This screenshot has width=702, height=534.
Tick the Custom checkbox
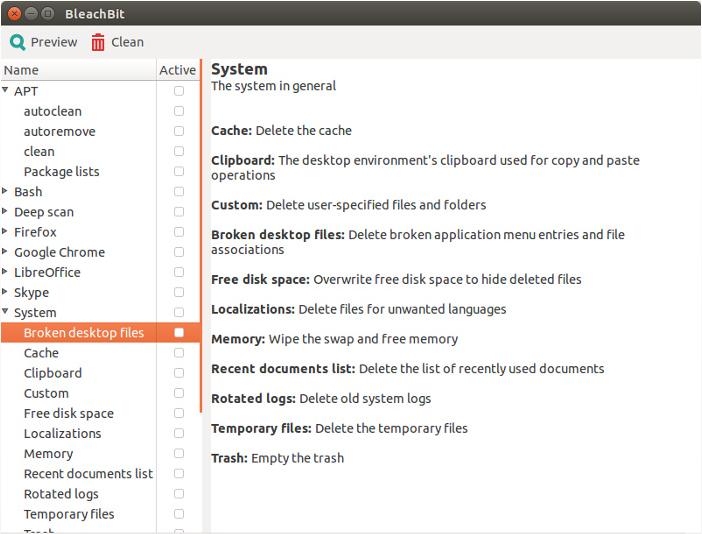coord(179,393)
